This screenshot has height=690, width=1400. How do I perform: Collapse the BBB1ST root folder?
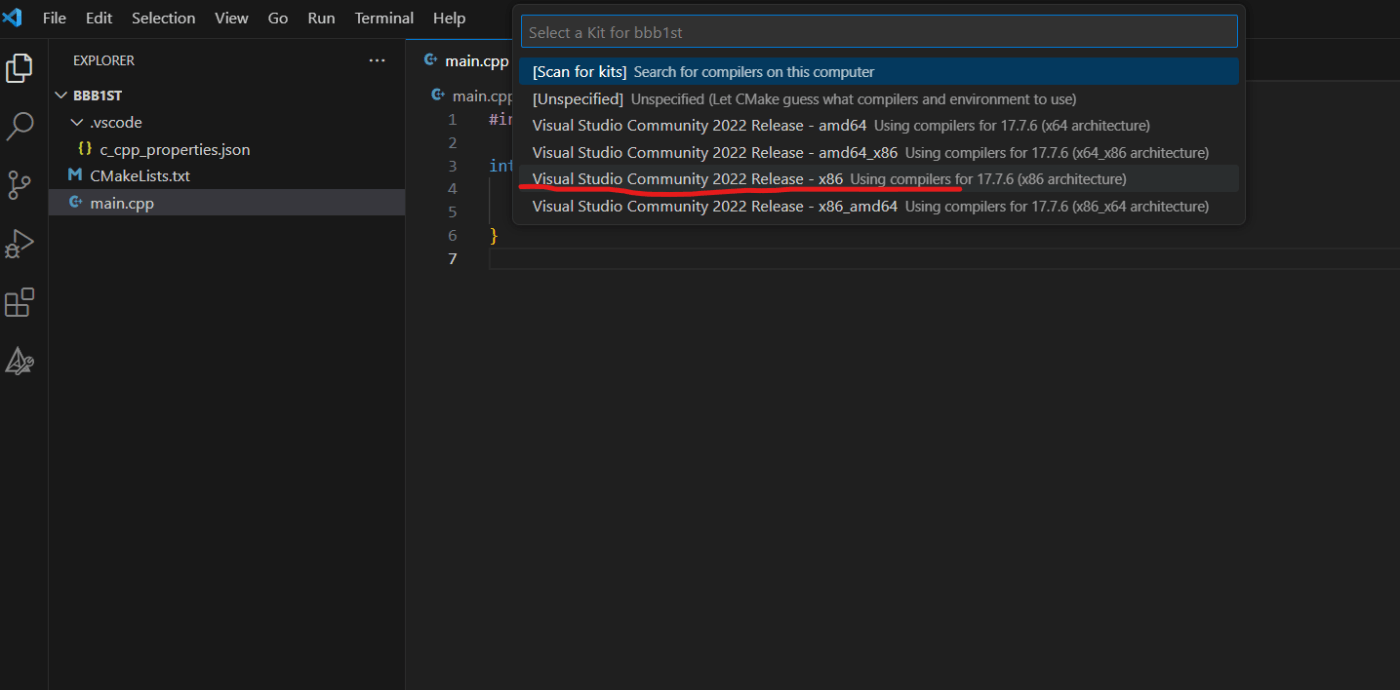pos(62,95)
